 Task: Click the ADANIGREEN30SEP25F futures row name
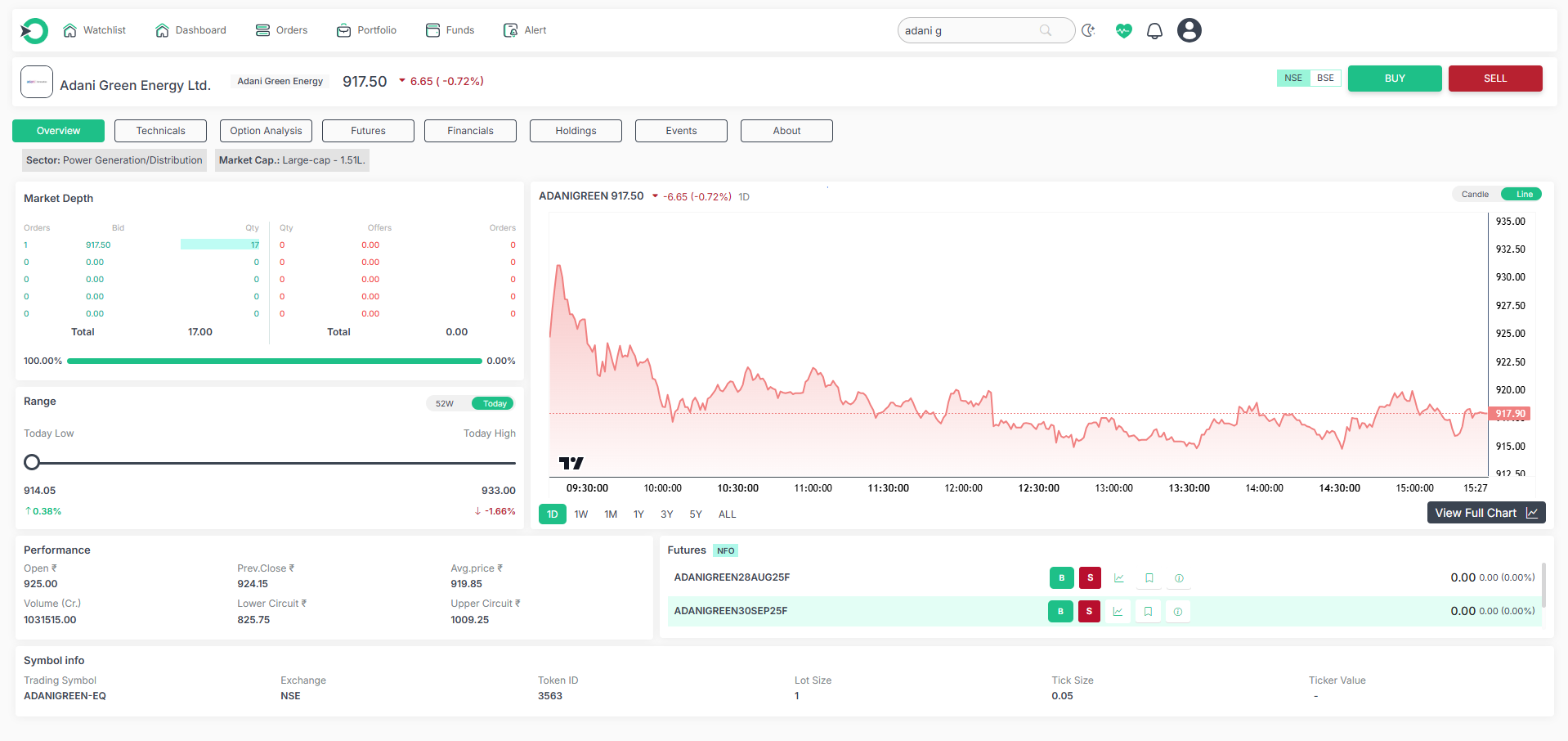tap(731, 611)
